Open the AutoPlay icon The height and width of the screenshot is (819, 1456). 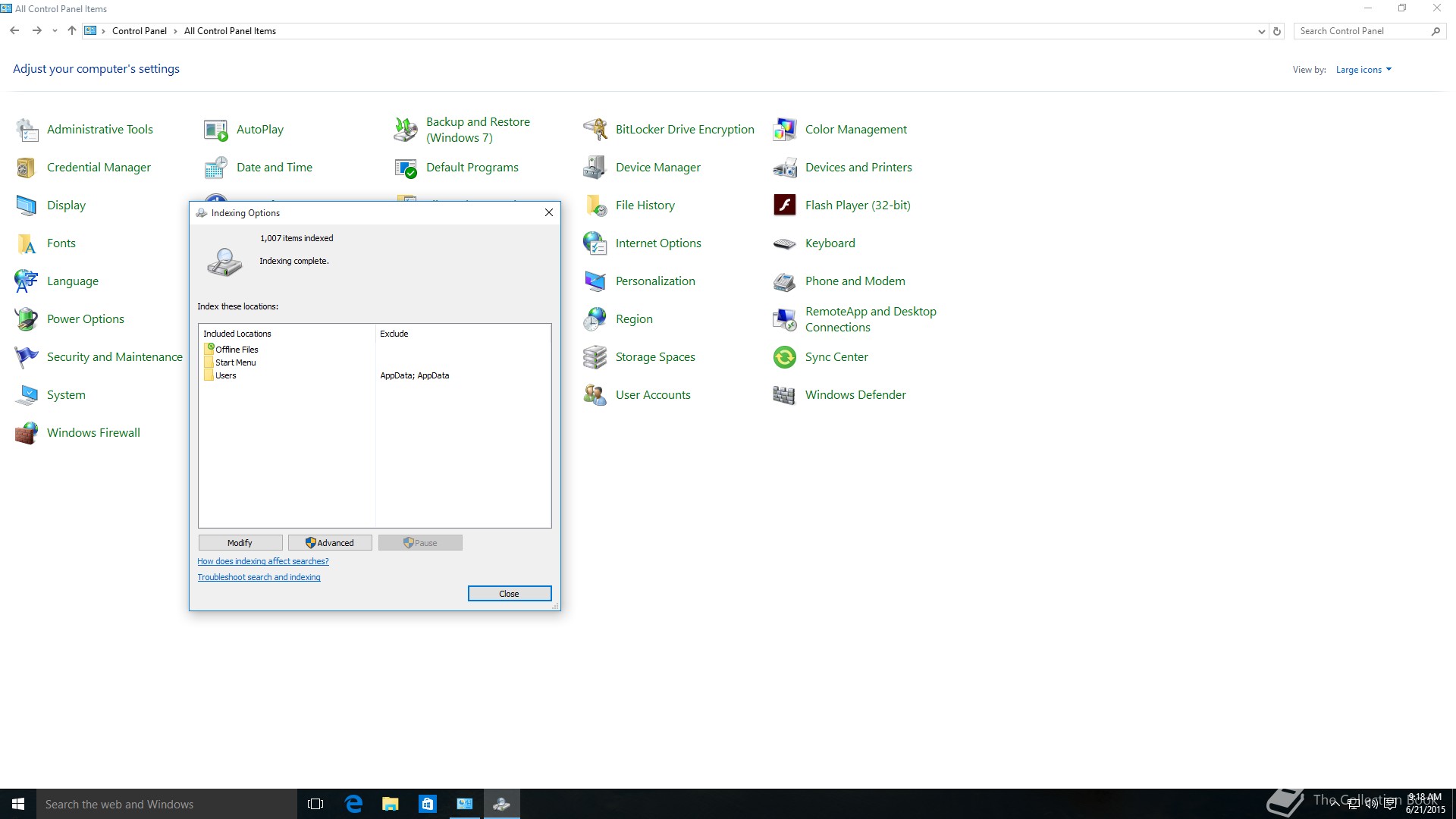click(x=216, y=130)
